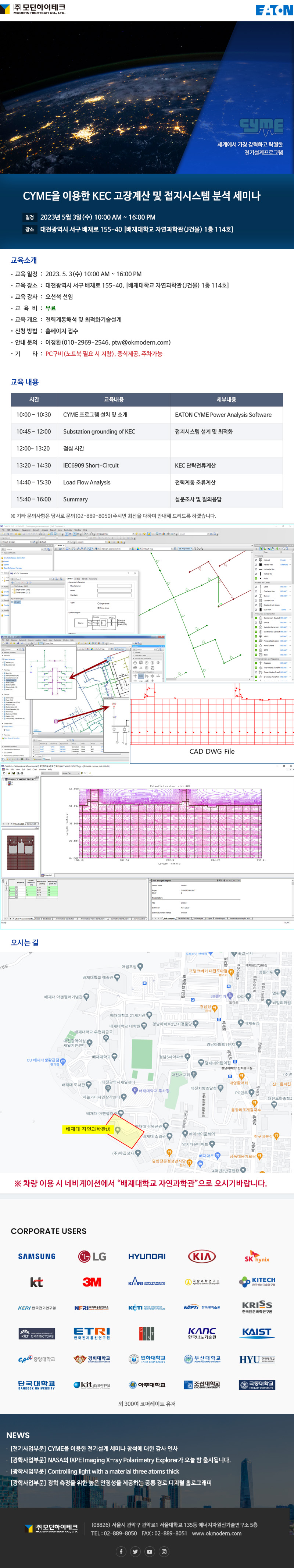Image resolution: width=294 pixels, height=1568 pixels.
Task: Click the 교육소개 section heading
Action: (x=24, y=260)
